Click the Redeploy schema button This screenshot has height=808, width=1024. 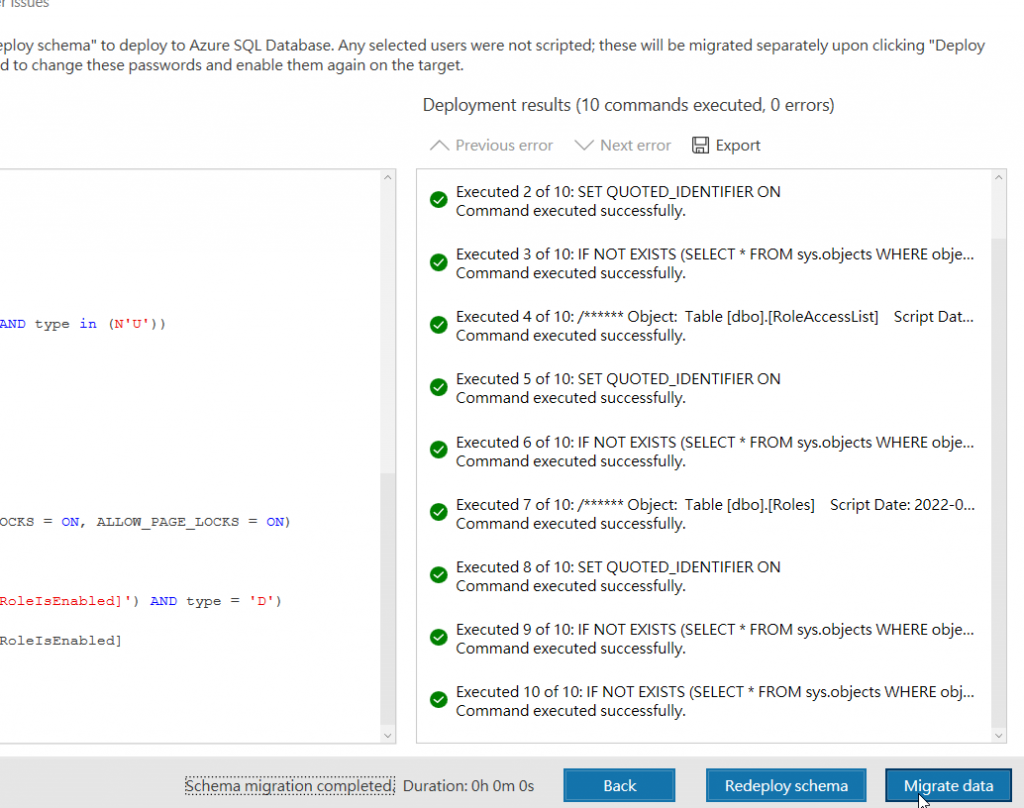coord(786,785)
